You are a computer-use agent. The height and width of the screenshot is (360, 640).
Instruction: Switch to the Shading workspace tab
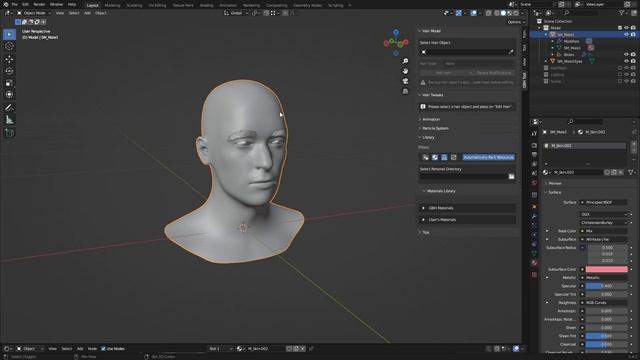[x=207, y=5]
